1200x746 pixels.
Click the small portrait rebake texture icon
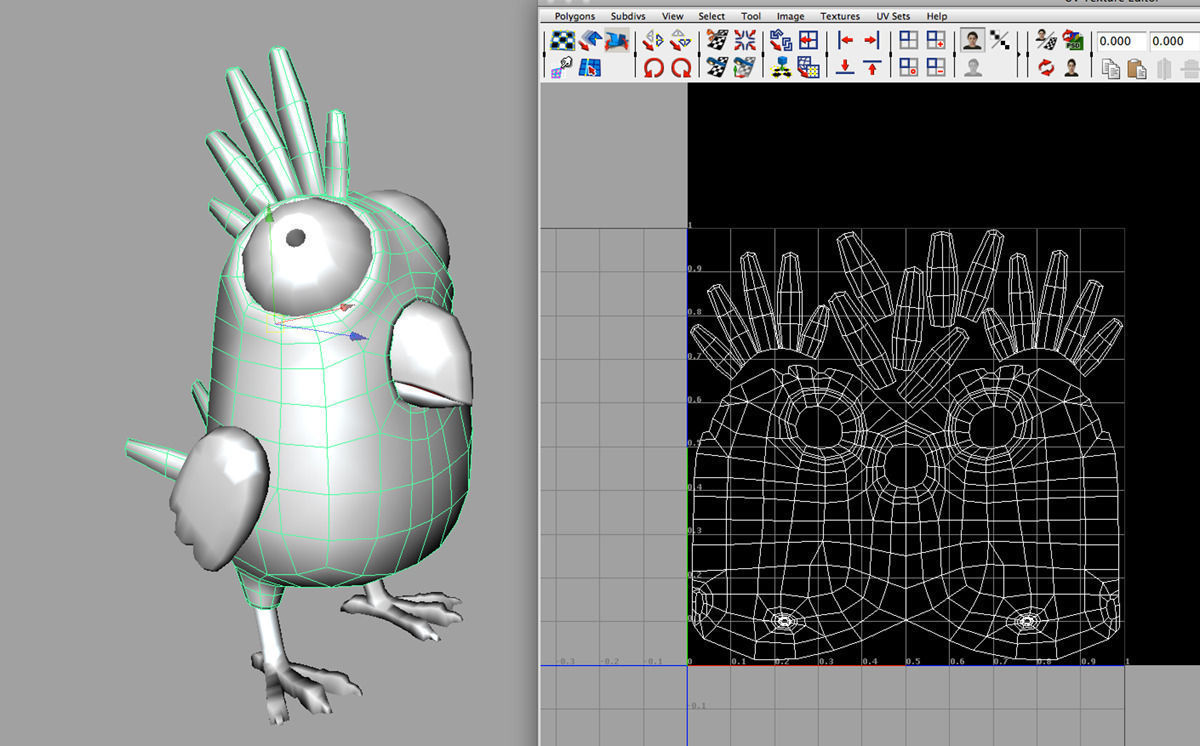(x=1072, y=67)
